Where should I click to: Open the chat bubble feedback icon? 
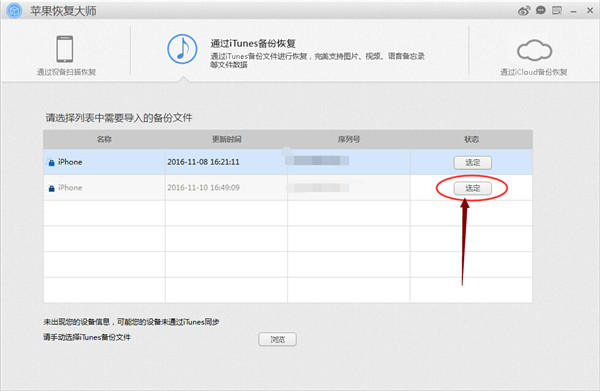click(540, 10)
